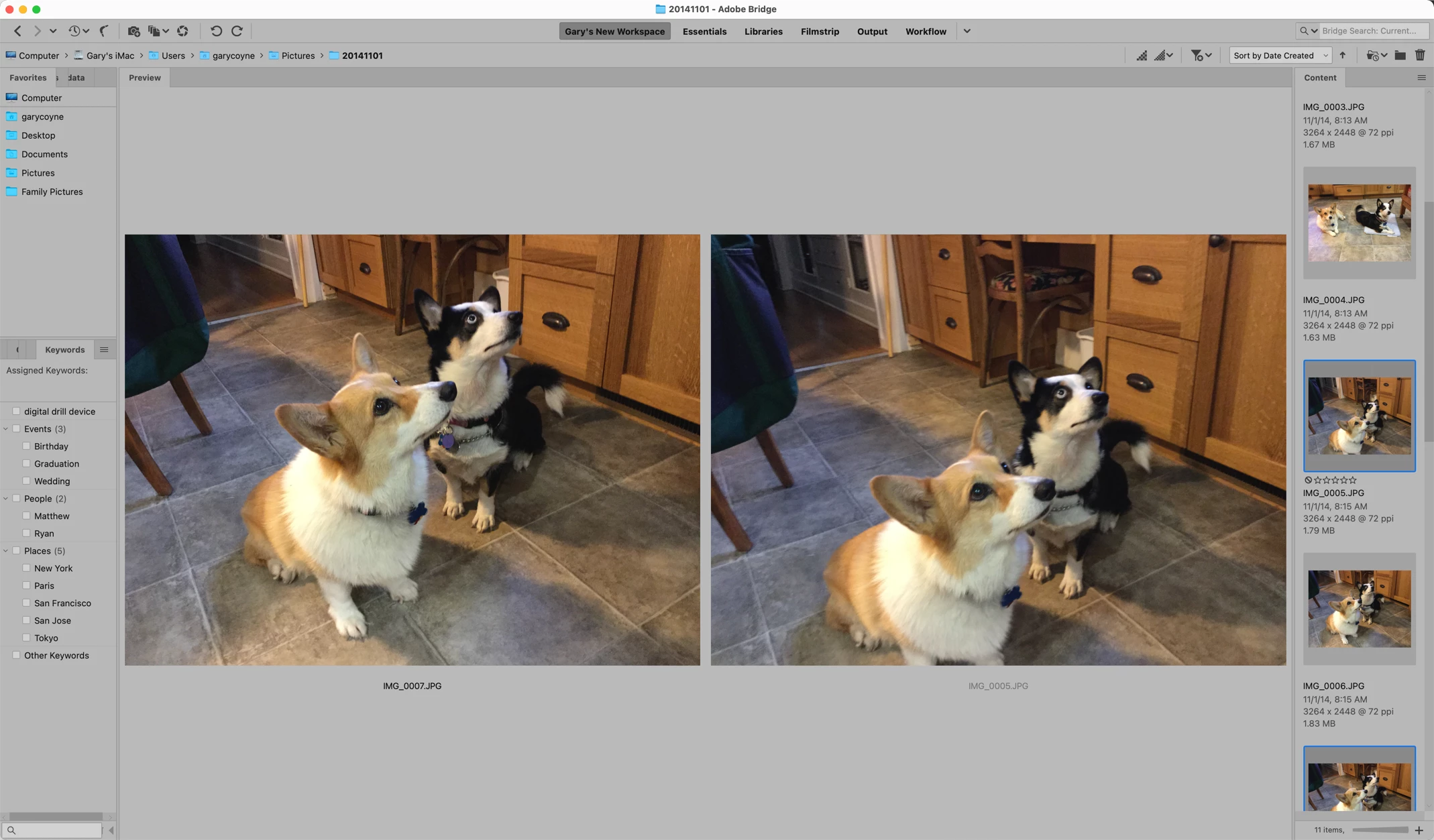The width and height of the screenshot is (1434, 840).
Task: Click the filter items by rating icon
Action: tap(1197, 56)
